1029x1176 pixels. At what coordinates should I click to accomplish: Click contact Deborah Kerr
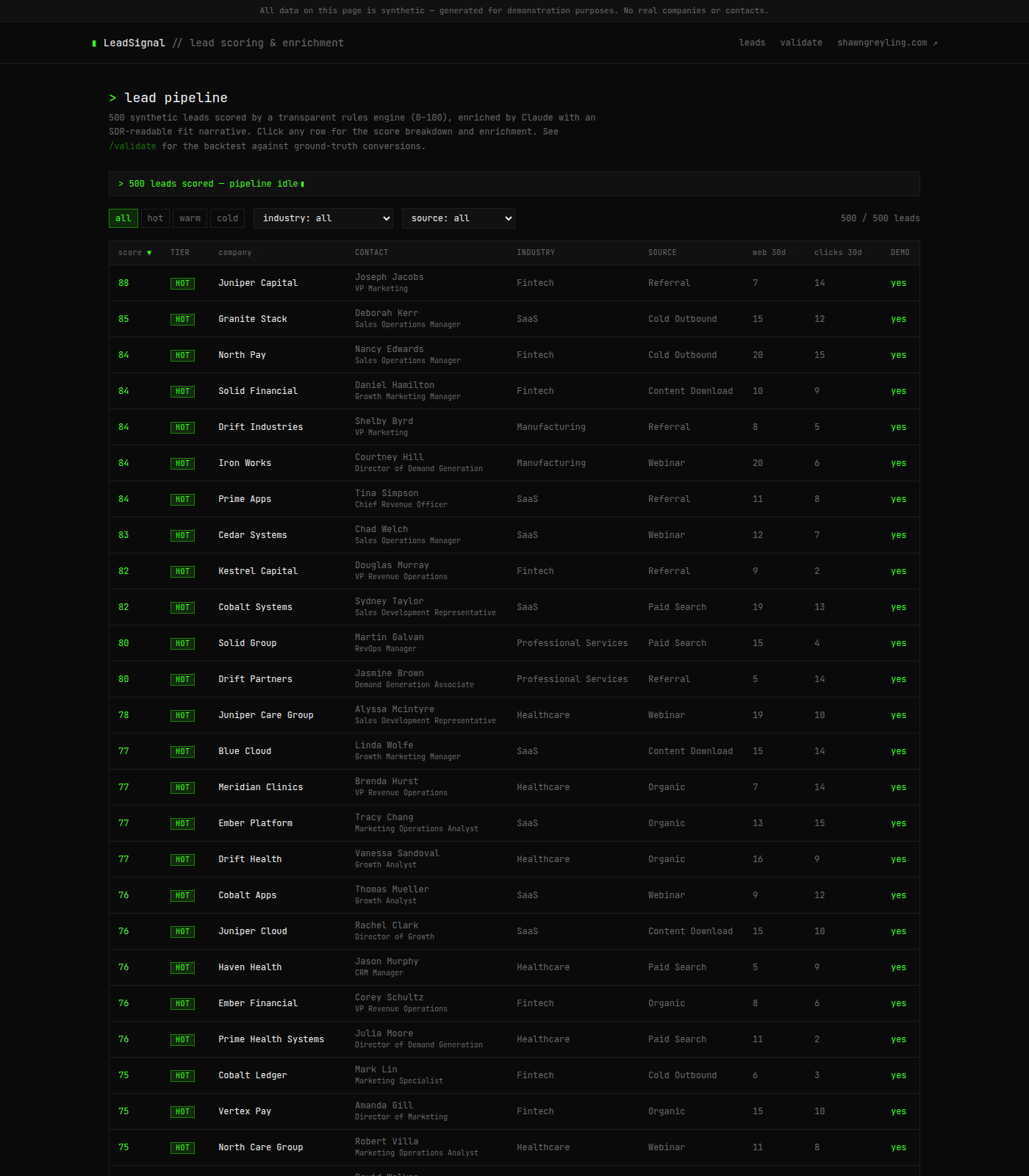387,313
